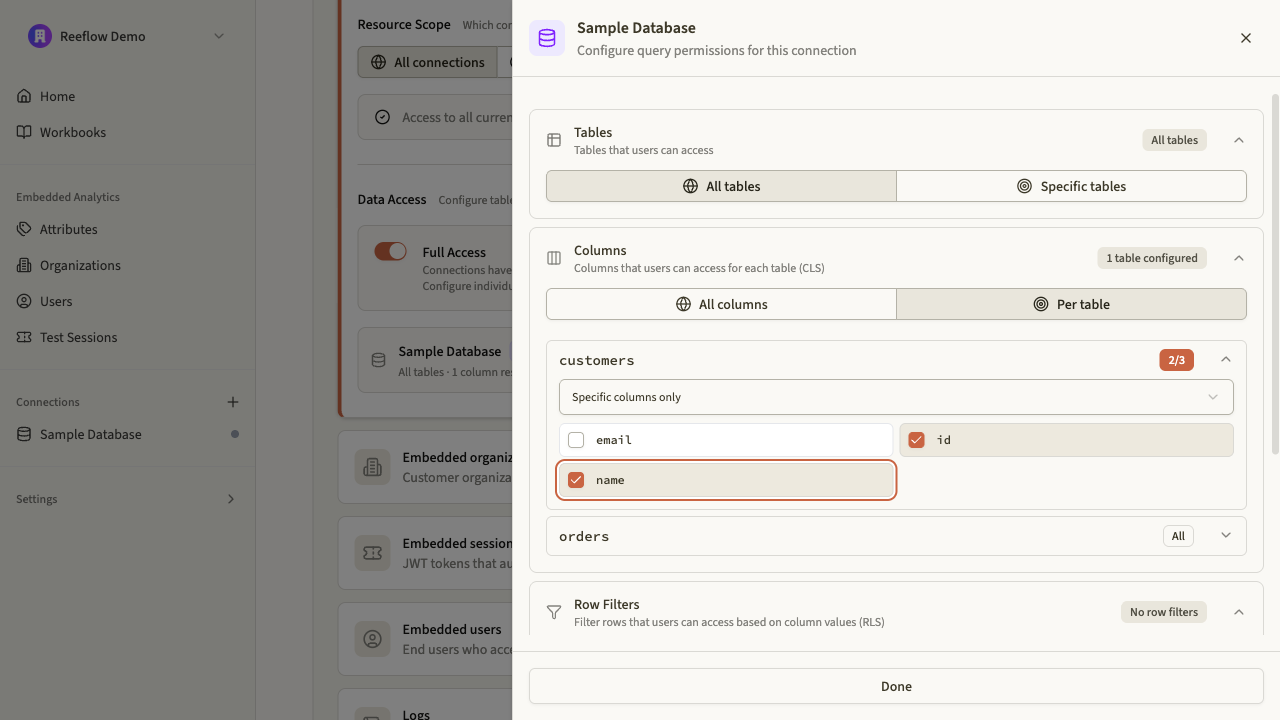Screen dimensions: 1280x720
Task: Click the Reeflow Demo workspace logo
Action: click(x=38, y=36)
